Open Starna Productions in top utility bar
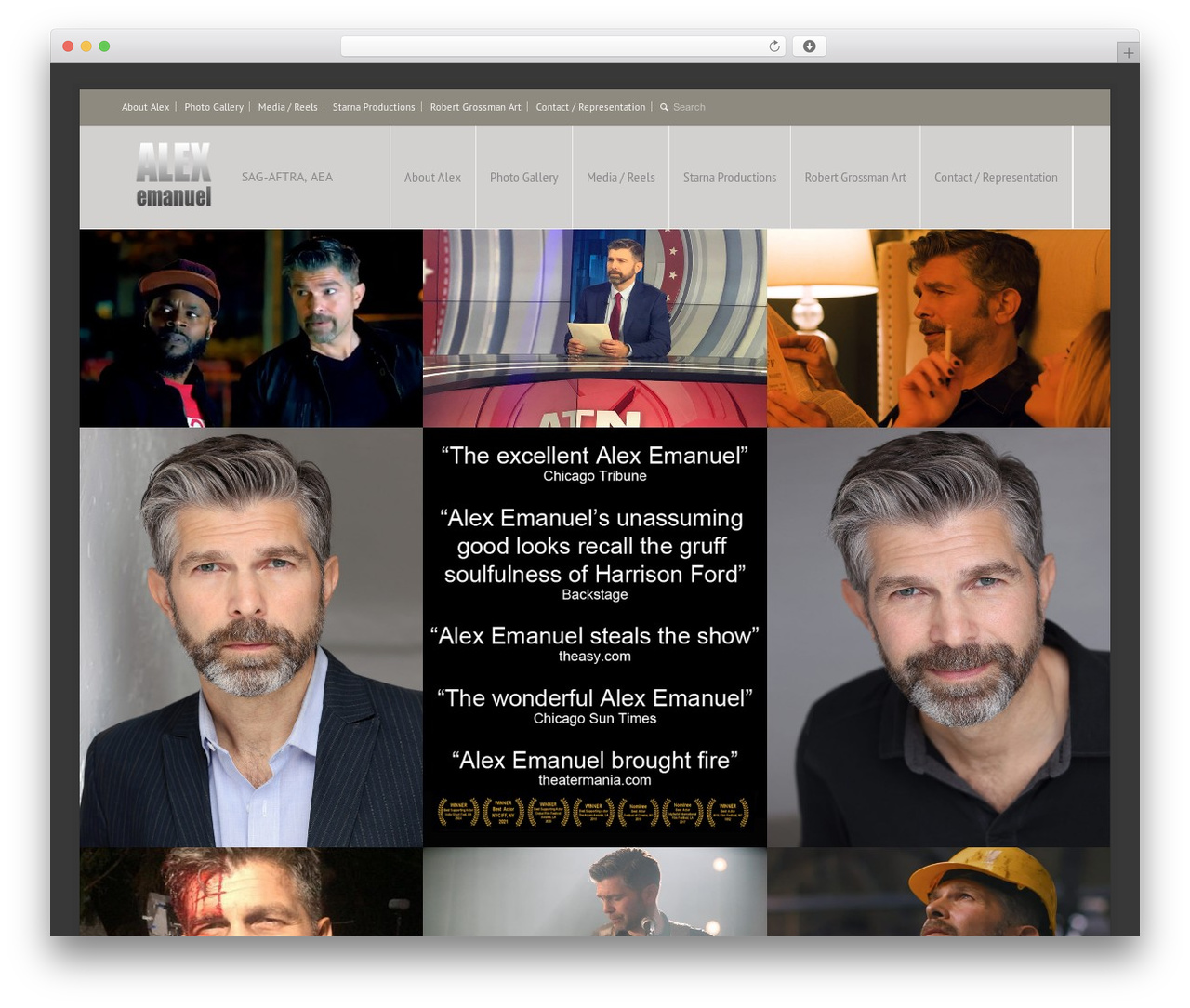The height and width of the screenshot is (1008, 1190). coord(374,107)
